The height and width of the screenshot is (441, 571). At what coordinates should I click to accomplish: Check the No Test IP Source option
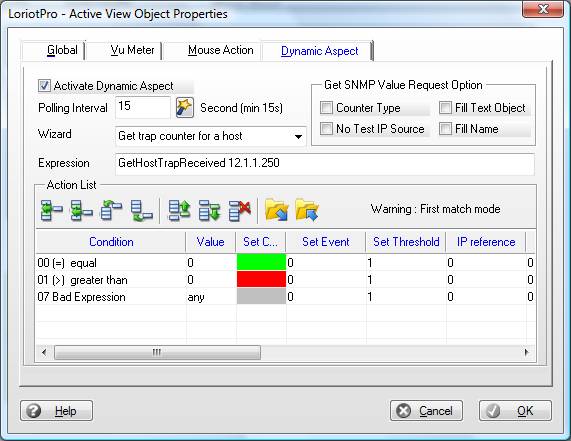(326, 129)
